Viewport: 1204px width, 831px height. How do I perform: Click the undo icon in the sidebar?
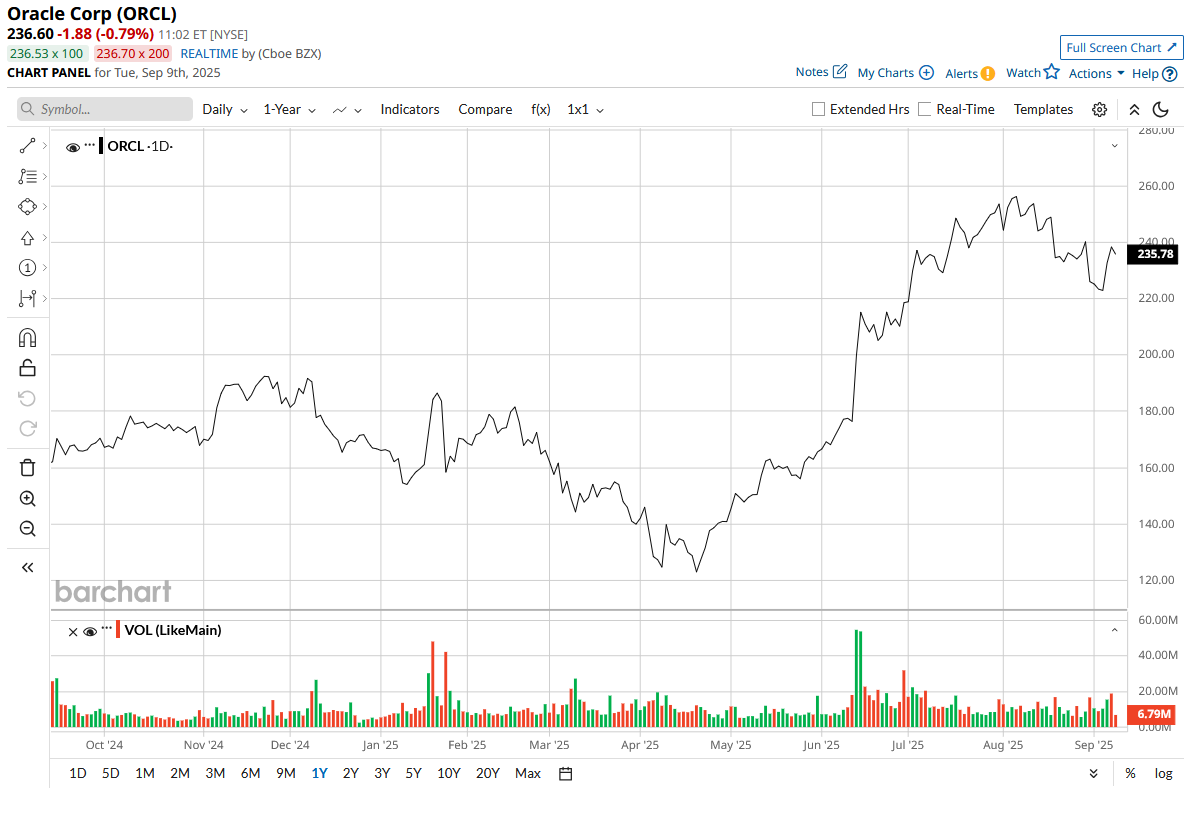click(x=27, y=398)
